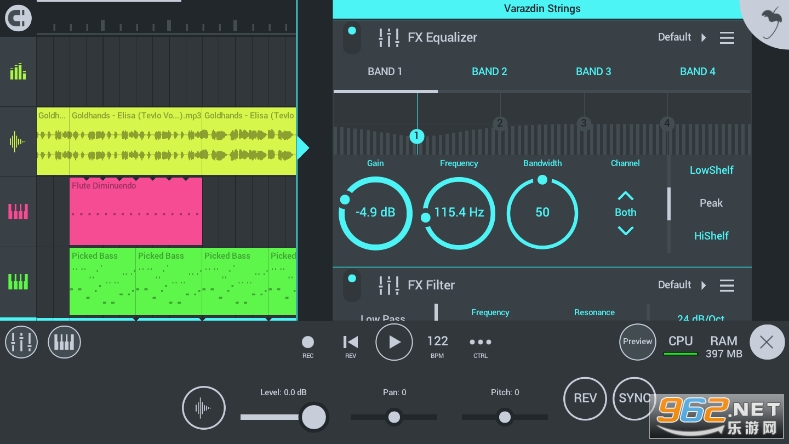Open the CTRL three-dots menu
Image resolution: width=789 pixels, height=444 pixels.
[x=480, y=341]
